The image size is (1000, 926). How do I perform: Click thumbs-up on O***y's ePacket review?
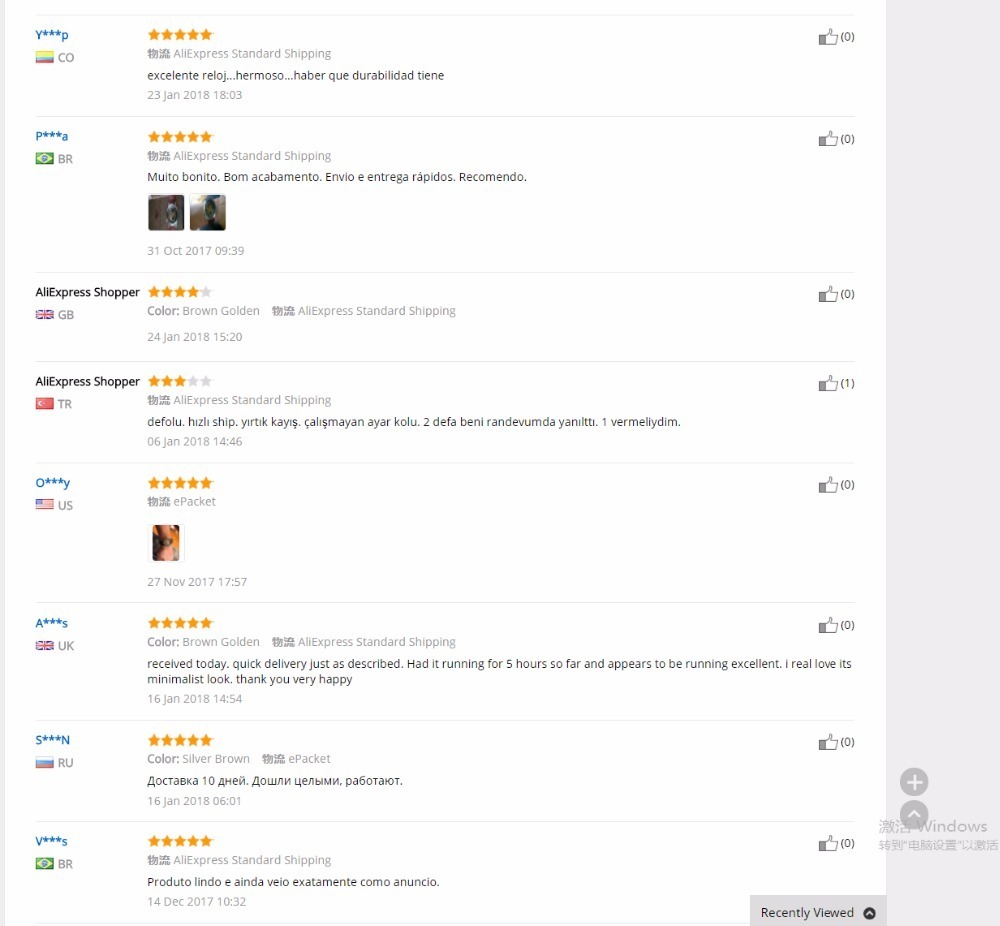(828, 485)
